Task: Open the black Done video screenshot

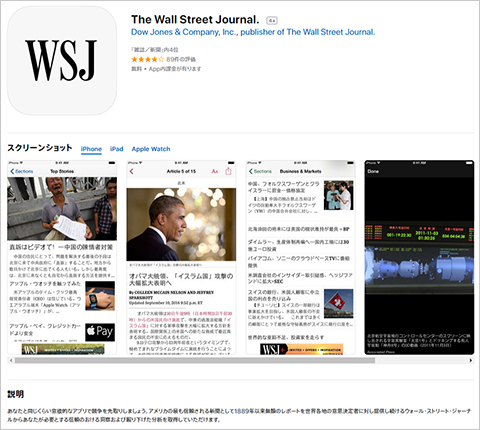Action: pyautogui.click(x=419, y=257)
